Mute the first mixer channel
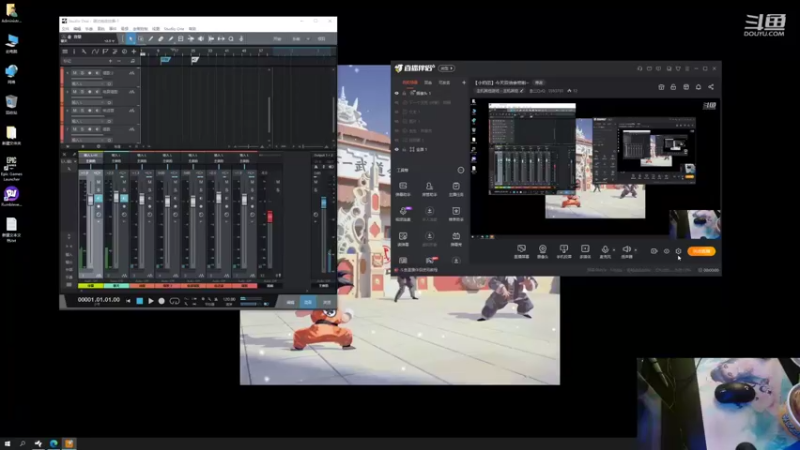The height and width of the screenshot is (450, 800). tap(98, 182)
